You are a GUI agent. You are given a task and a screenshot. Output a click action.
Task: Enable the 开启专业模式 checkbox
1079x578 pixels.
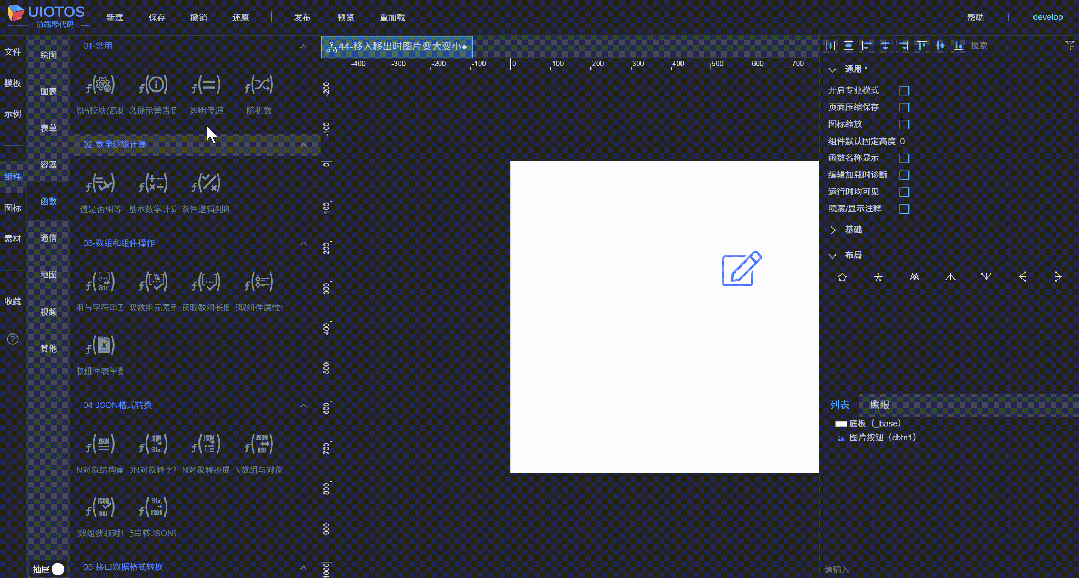coord(904,90)
